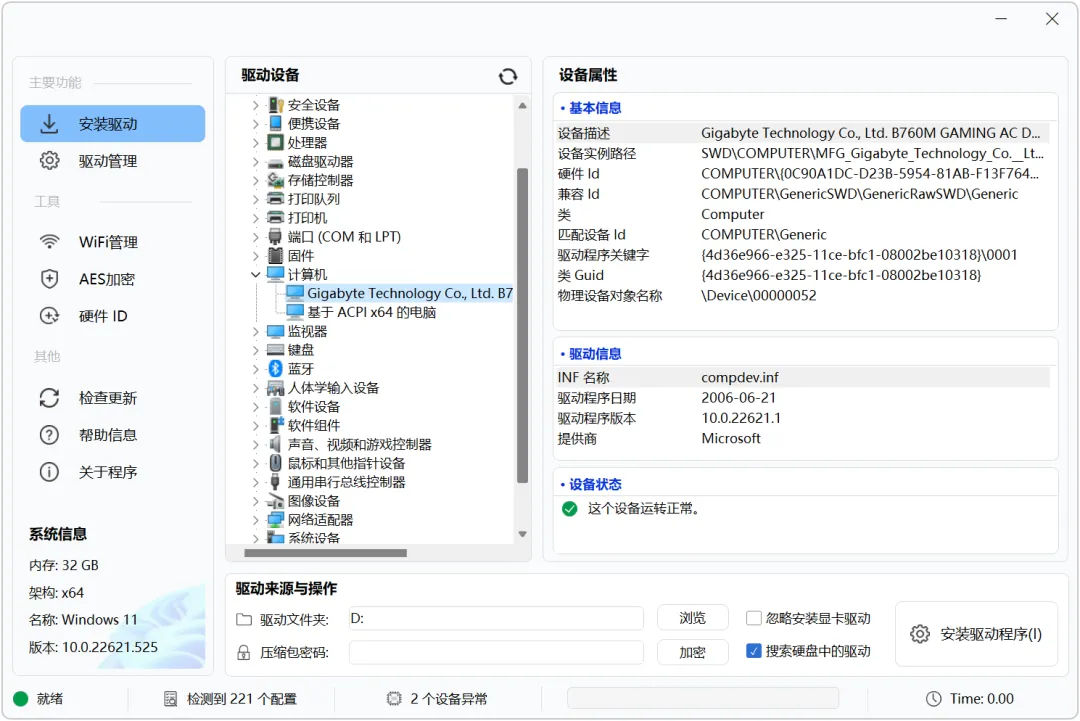Screen dimensions: 1080x721
Task: Click the 压缩包密码 input field
Action: point(496,652)
